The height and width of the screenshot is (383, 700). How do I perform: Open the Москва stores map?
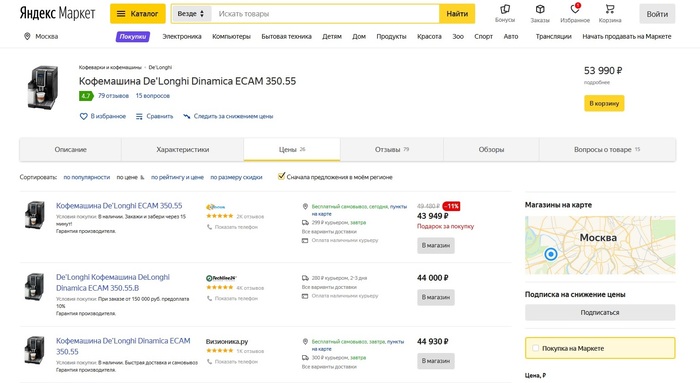click(x=600, y=245)
